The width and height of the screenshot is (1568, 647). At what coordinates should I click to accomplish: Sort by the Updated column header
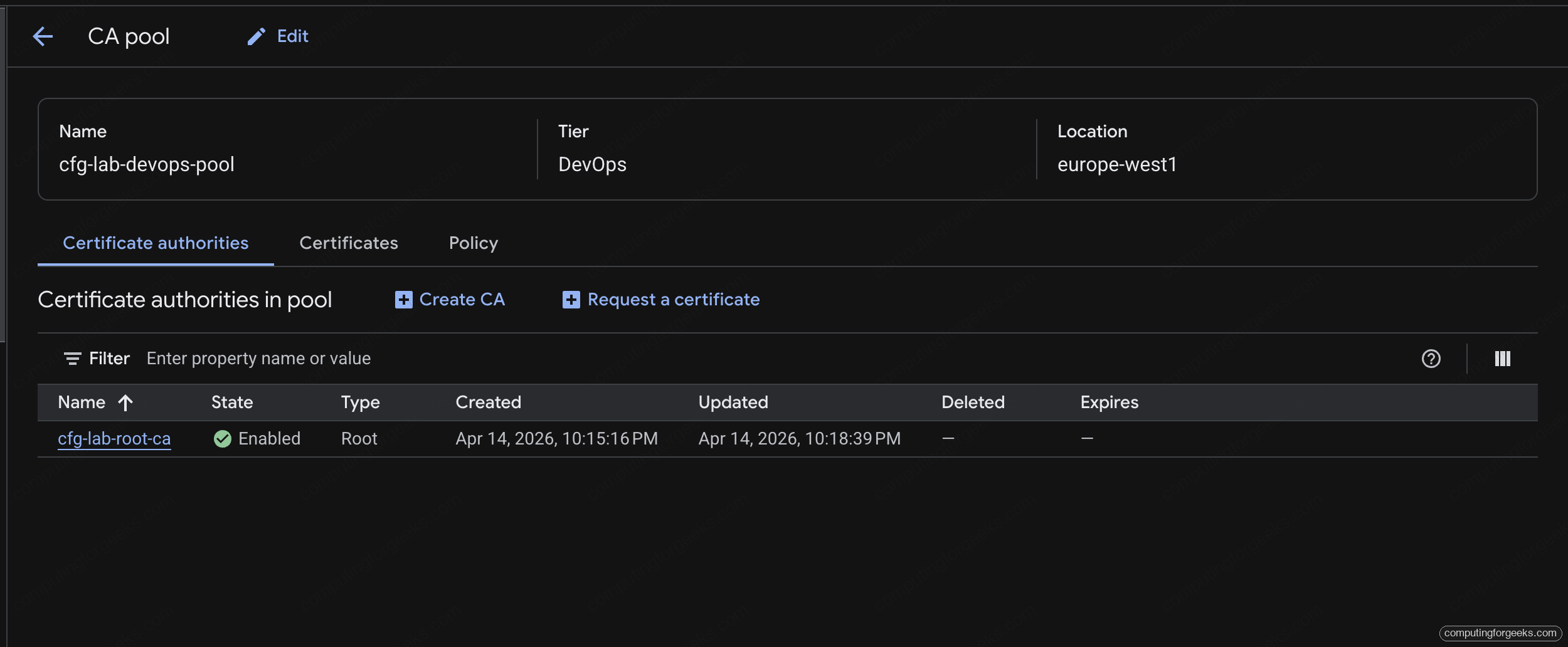point(733,402)
